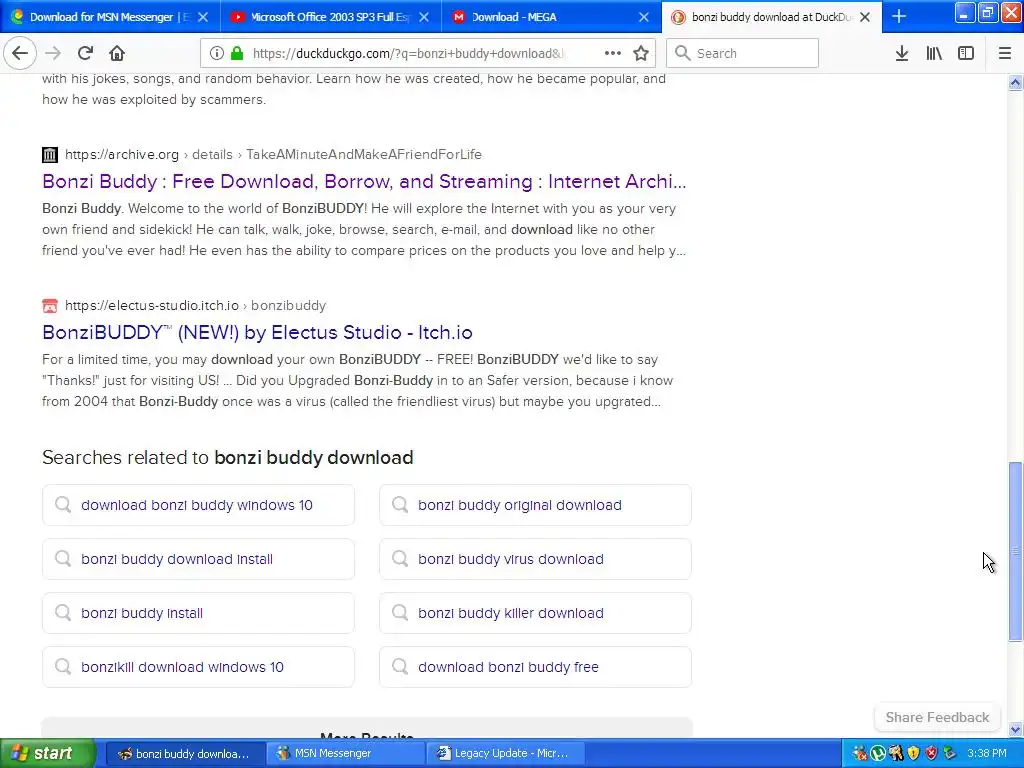Show the sidebars panel

click(966, 54)
